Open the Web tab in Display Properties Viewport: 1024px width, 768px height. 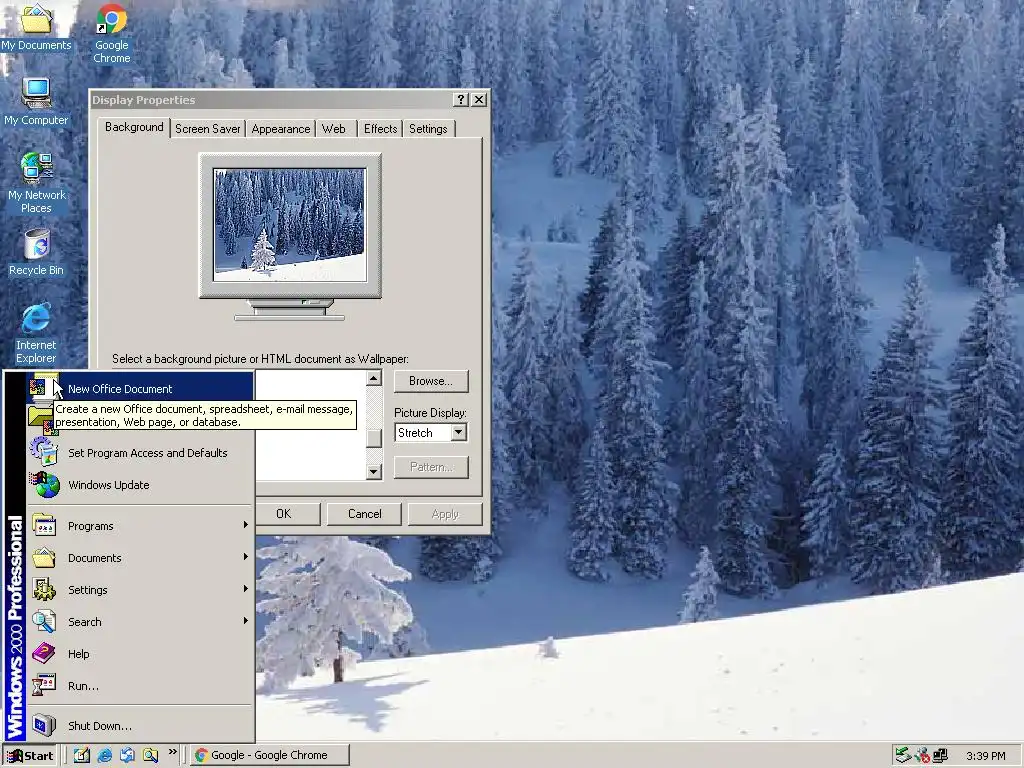(x=334, y=129)
